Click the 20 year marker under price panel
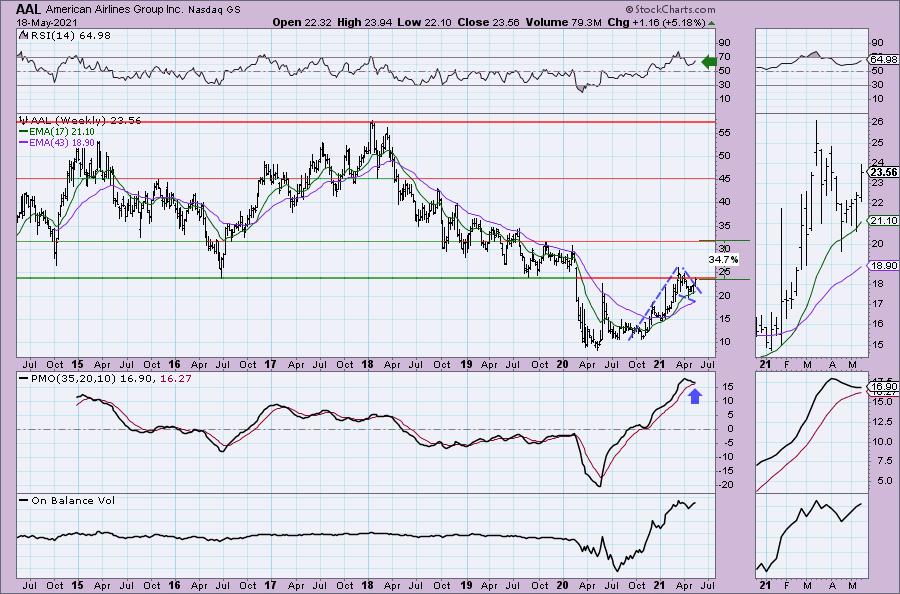This screenshot has height=594, width=900. (x=562, y=364)
